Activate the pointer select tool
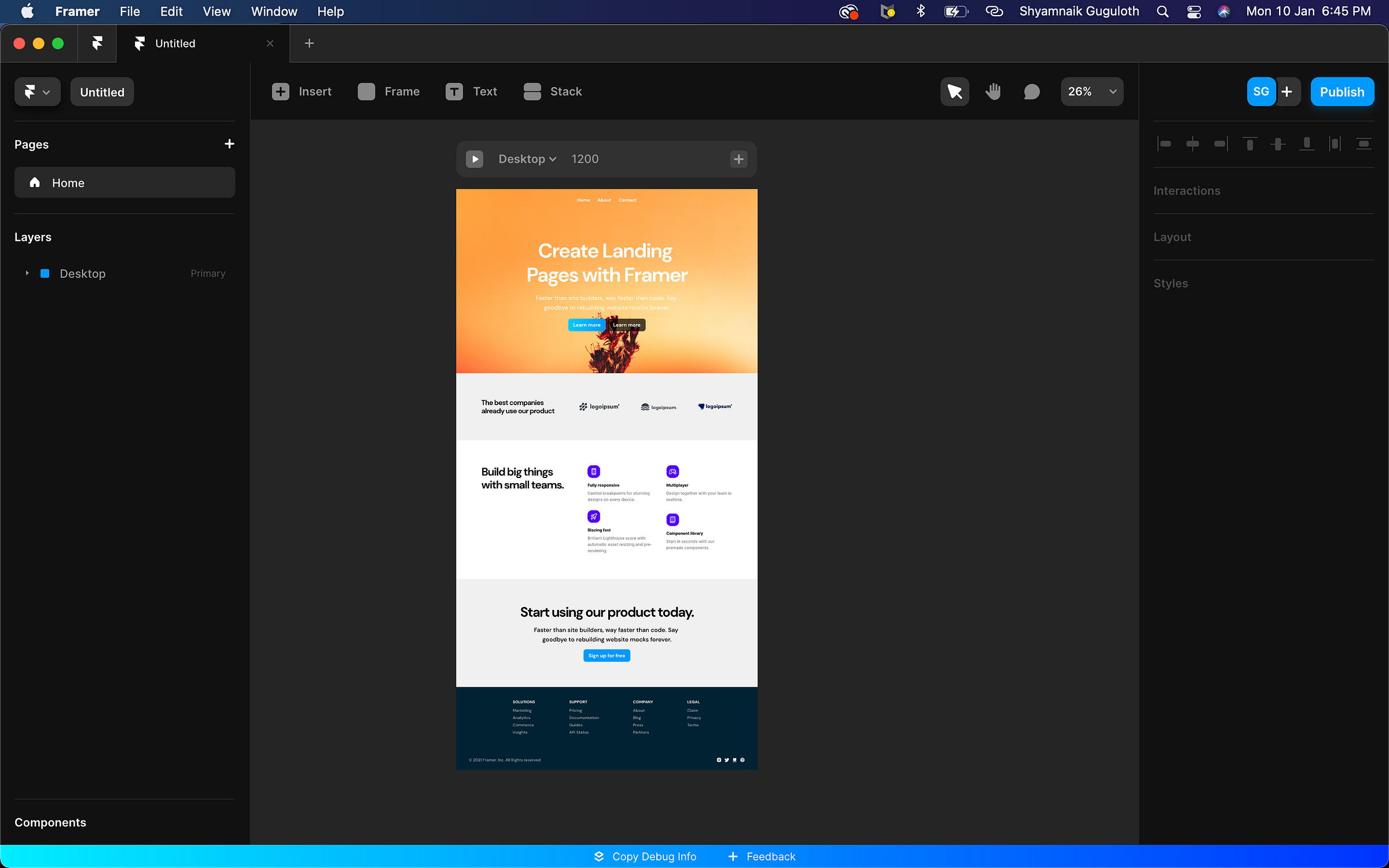The image size is (1389, 868). tap(954, 91)
